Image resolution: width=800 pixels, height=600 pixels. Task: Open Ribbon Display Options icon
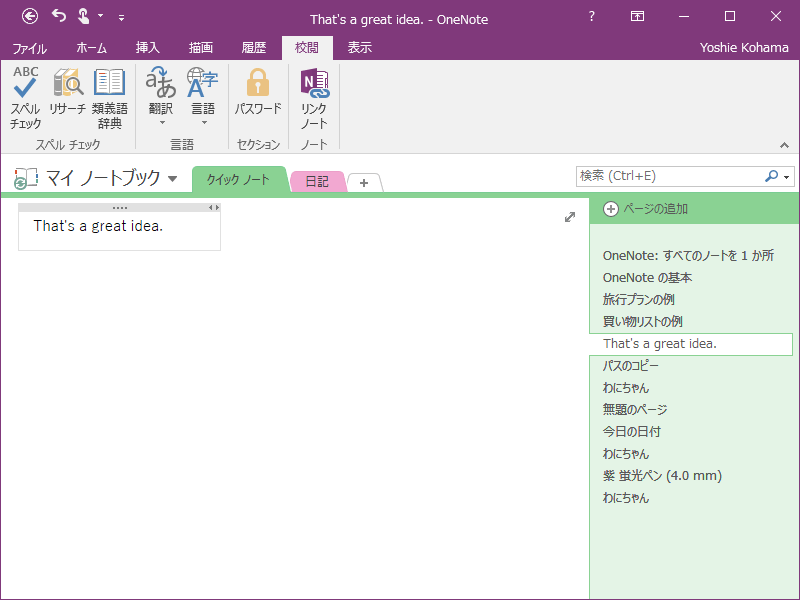click(x=637, y=16)
